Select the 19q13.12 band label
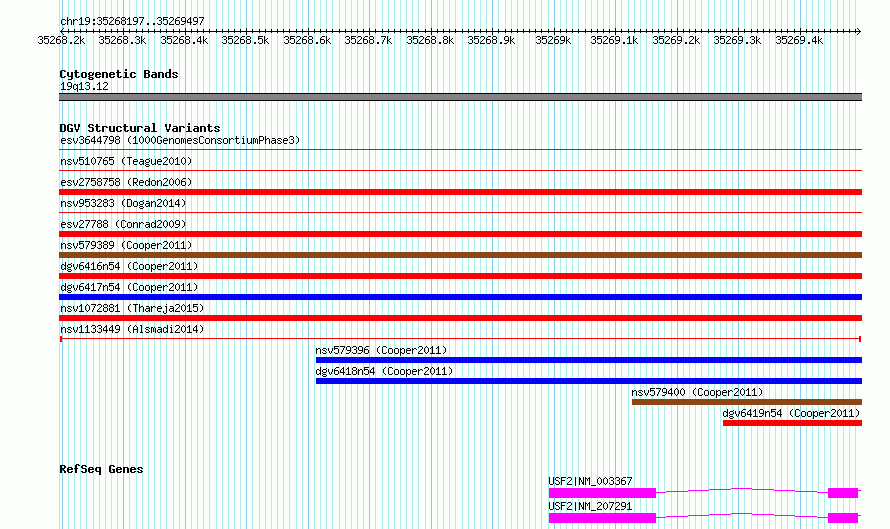The height and width of the screenshot is (529, 890). pyautogui.click(x=84, y=86)
